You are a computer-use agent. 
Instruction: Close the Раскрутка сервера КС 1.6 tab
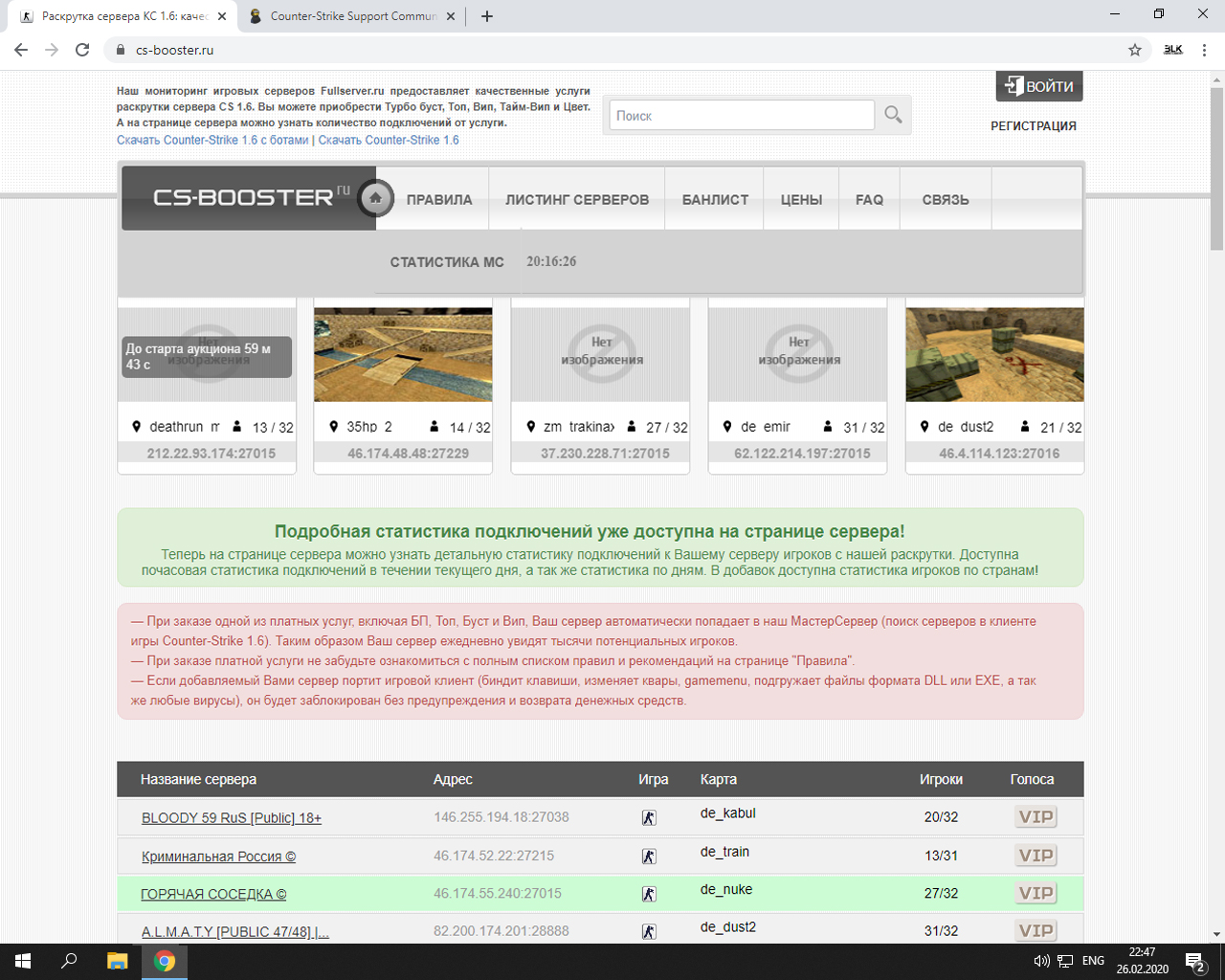tap(222, 16)
